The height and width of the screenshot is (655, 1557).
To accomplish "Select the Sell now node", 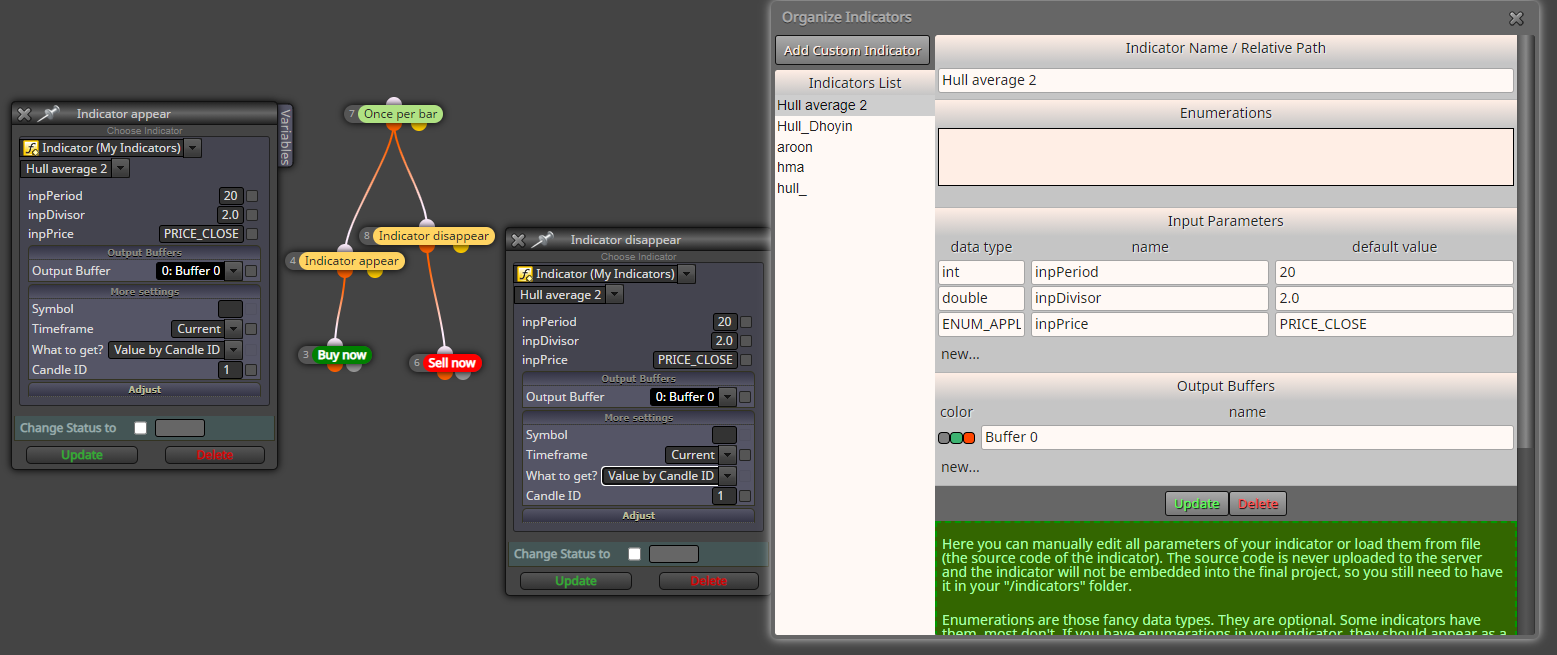I will 452,363.
